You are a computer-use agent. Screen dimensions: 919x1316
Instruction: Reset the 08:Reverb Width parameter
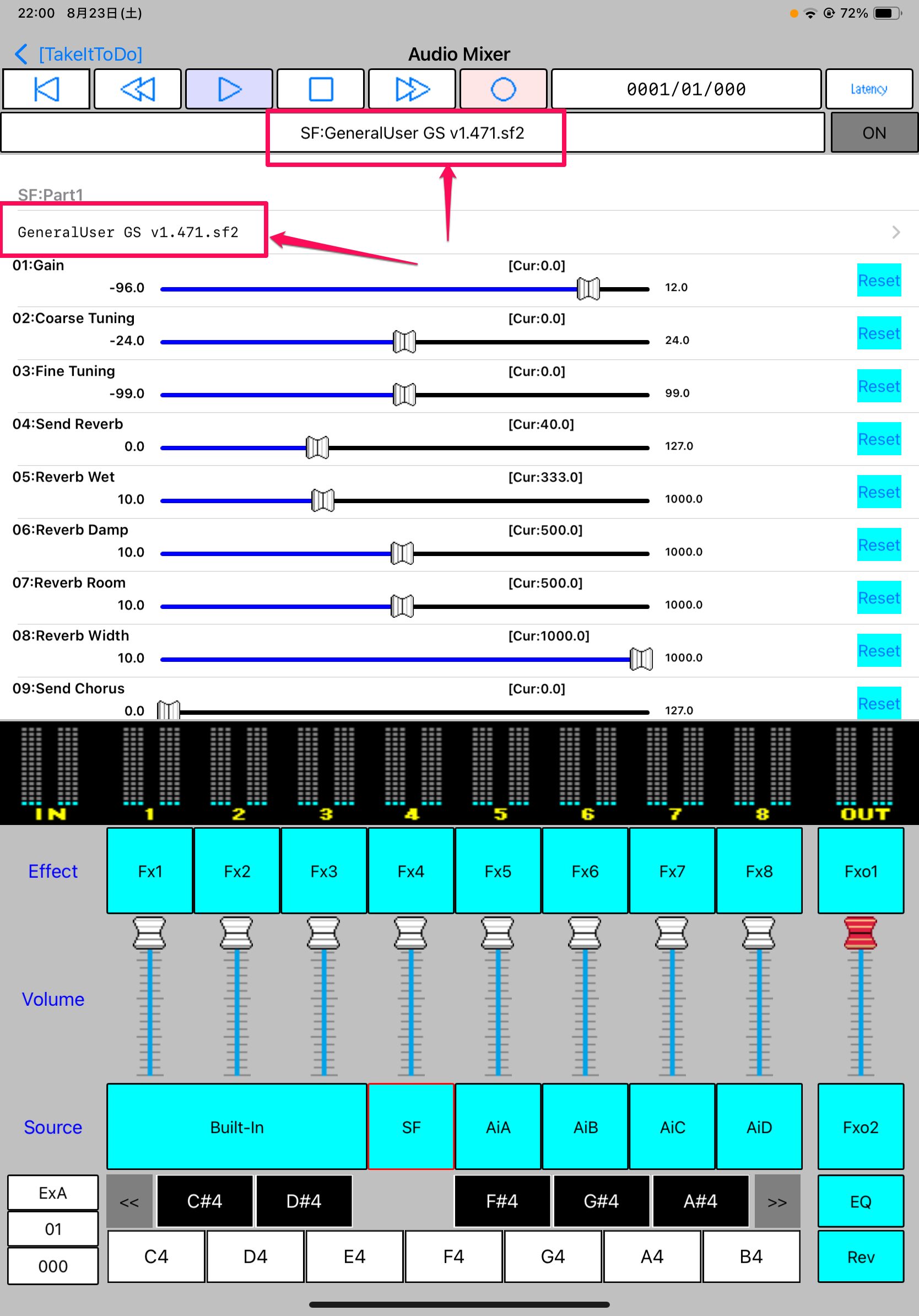(x=879, y=650)
